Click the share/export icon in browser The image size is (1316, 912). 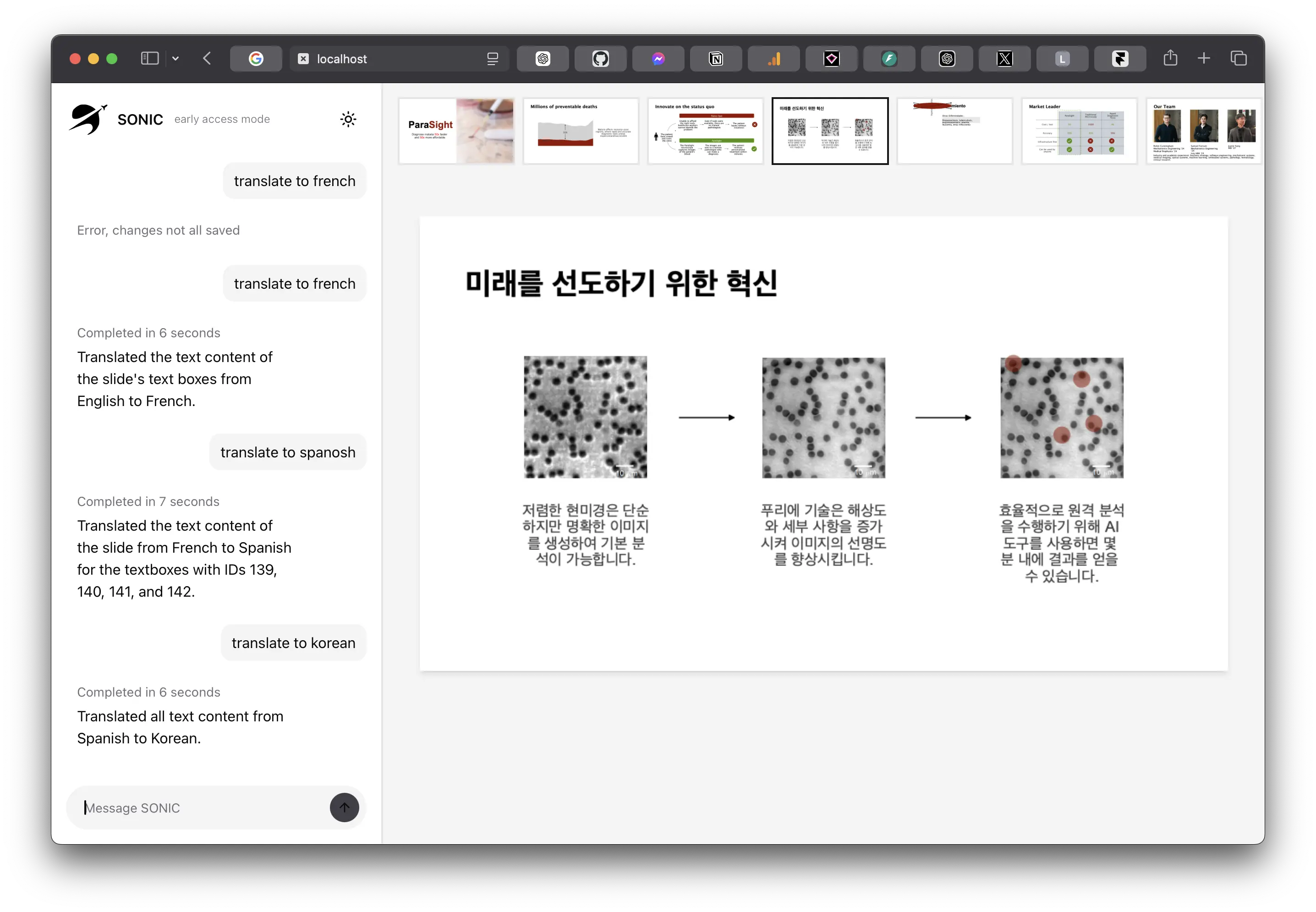click(1171, 58)
